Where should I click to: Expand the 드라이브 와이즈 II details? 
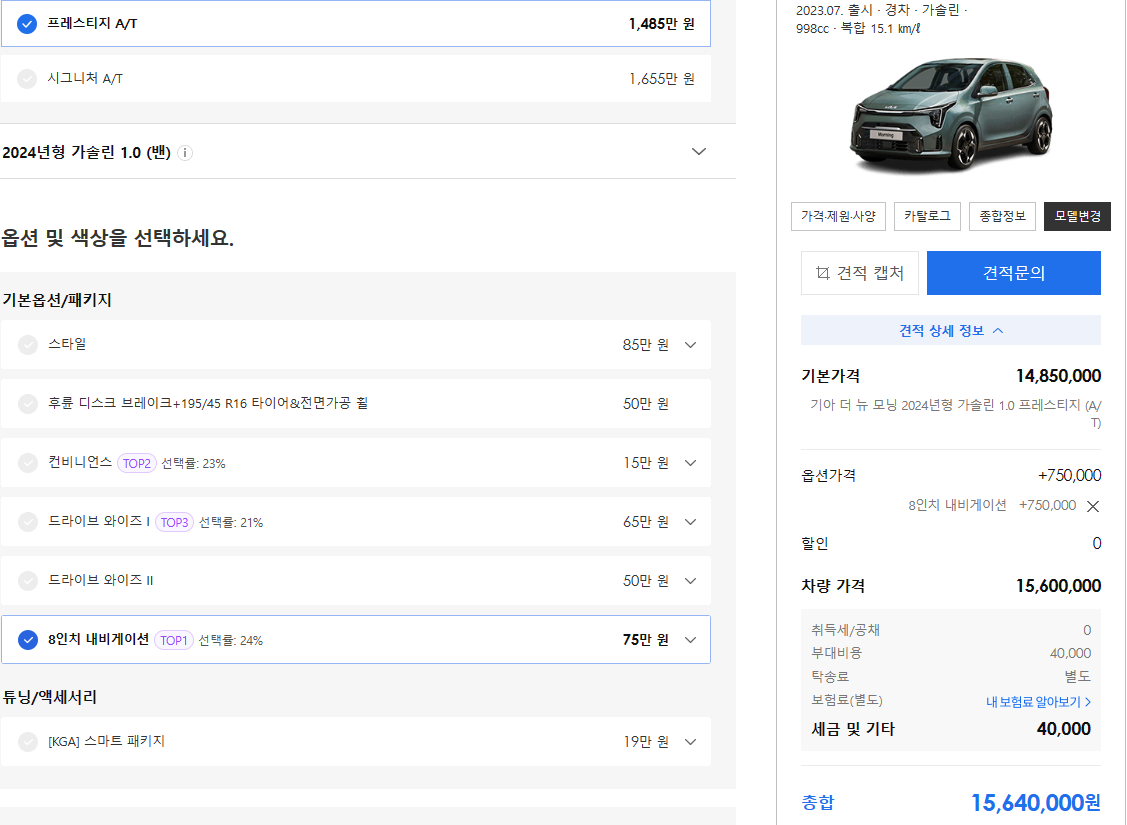point(690,581)
